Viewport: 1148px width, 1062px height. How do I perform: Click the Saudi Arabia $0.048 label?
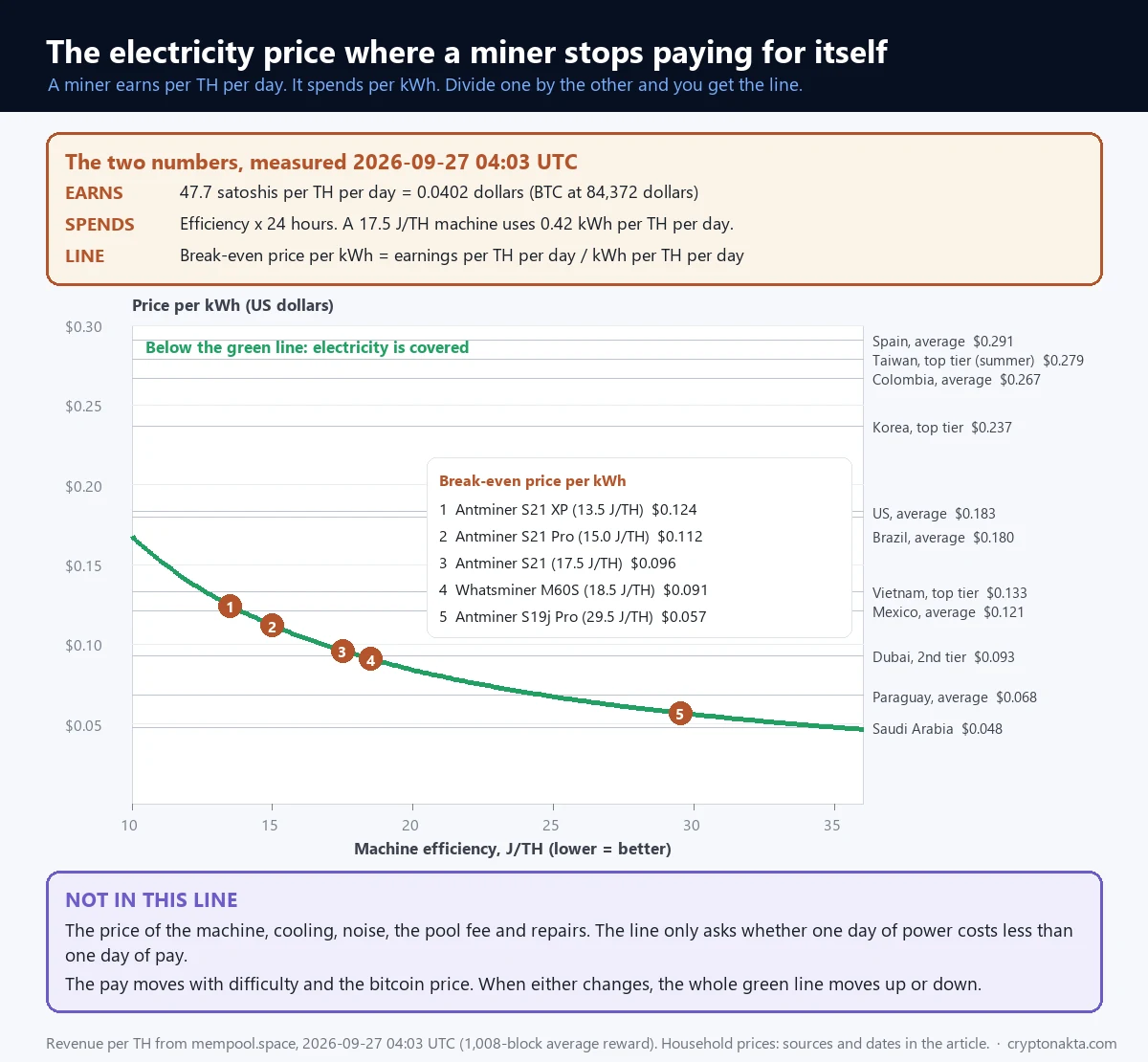(938, 729)
